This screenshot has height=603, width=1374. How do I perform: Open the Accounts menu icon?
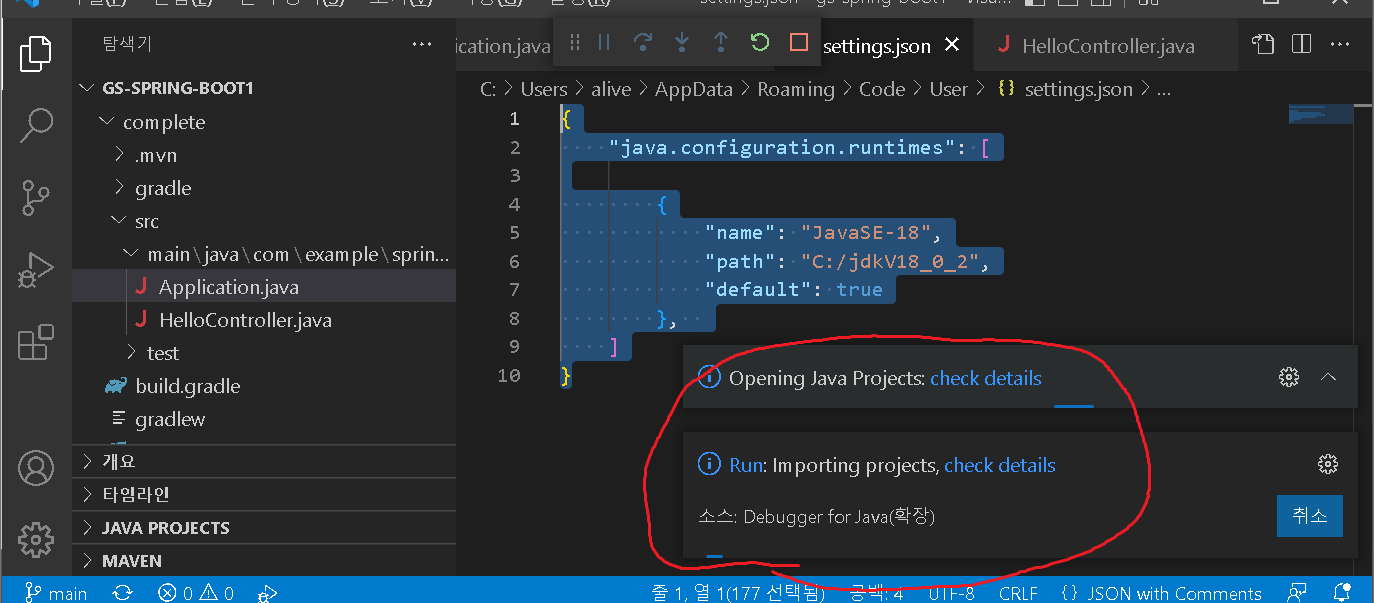(36, 468)
